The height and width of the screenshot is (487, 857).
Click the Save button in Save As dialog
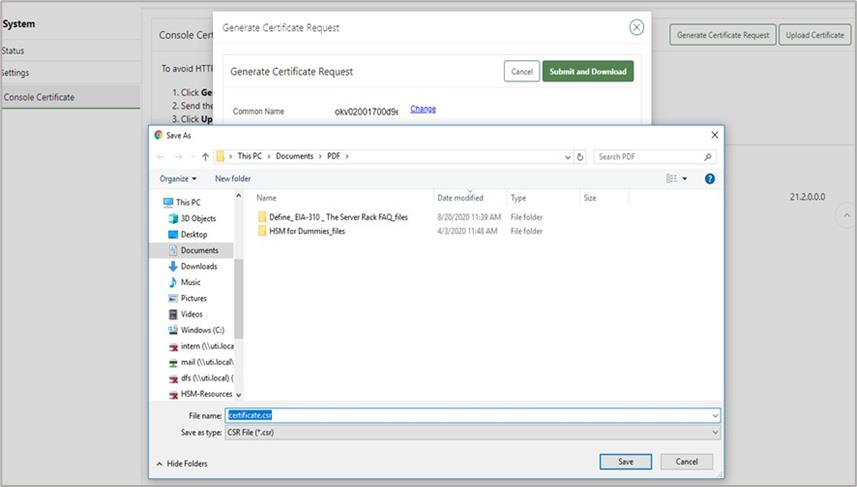(x=625, y=462)
